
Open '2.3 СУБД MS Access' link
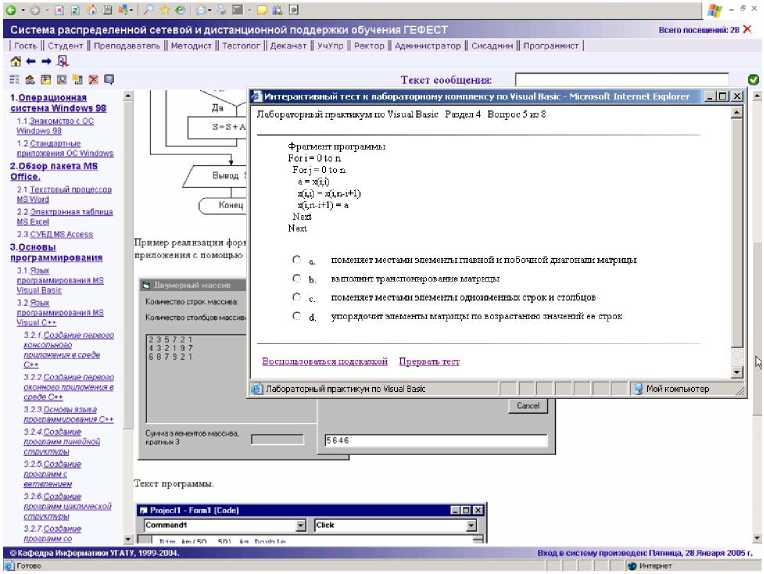(55, 234)
